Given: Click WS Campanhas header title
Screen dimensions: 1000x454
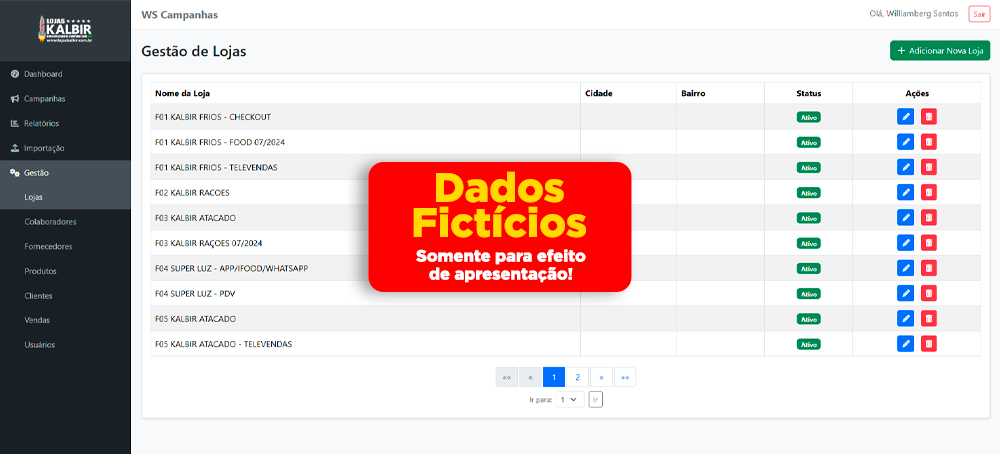Looking at the screenshot, I should click(180, 15).
